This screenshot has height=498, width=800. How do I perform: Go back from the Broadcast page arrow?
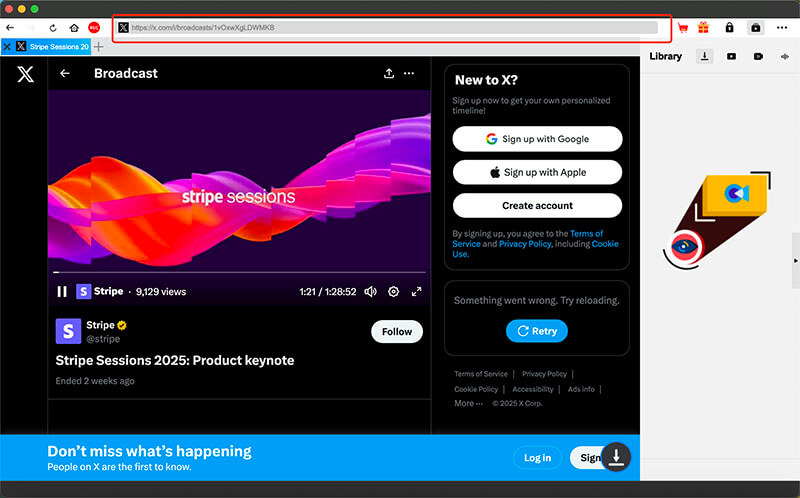tap(65, 73)
